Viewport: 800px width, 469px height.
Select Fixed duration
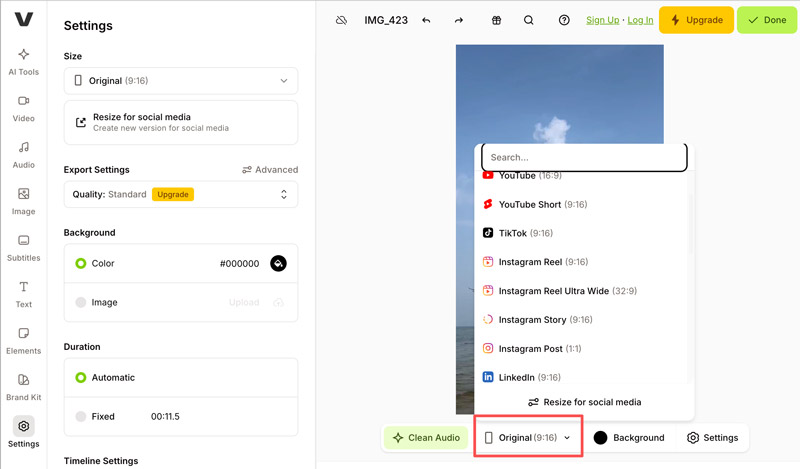[x=81, y=416]
